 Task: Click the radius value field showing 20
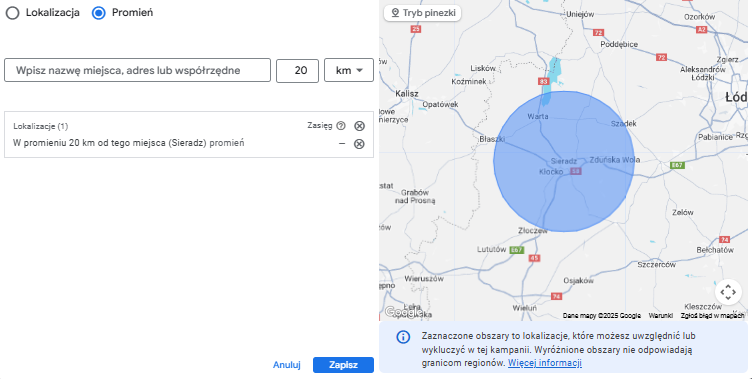[297, 71]
